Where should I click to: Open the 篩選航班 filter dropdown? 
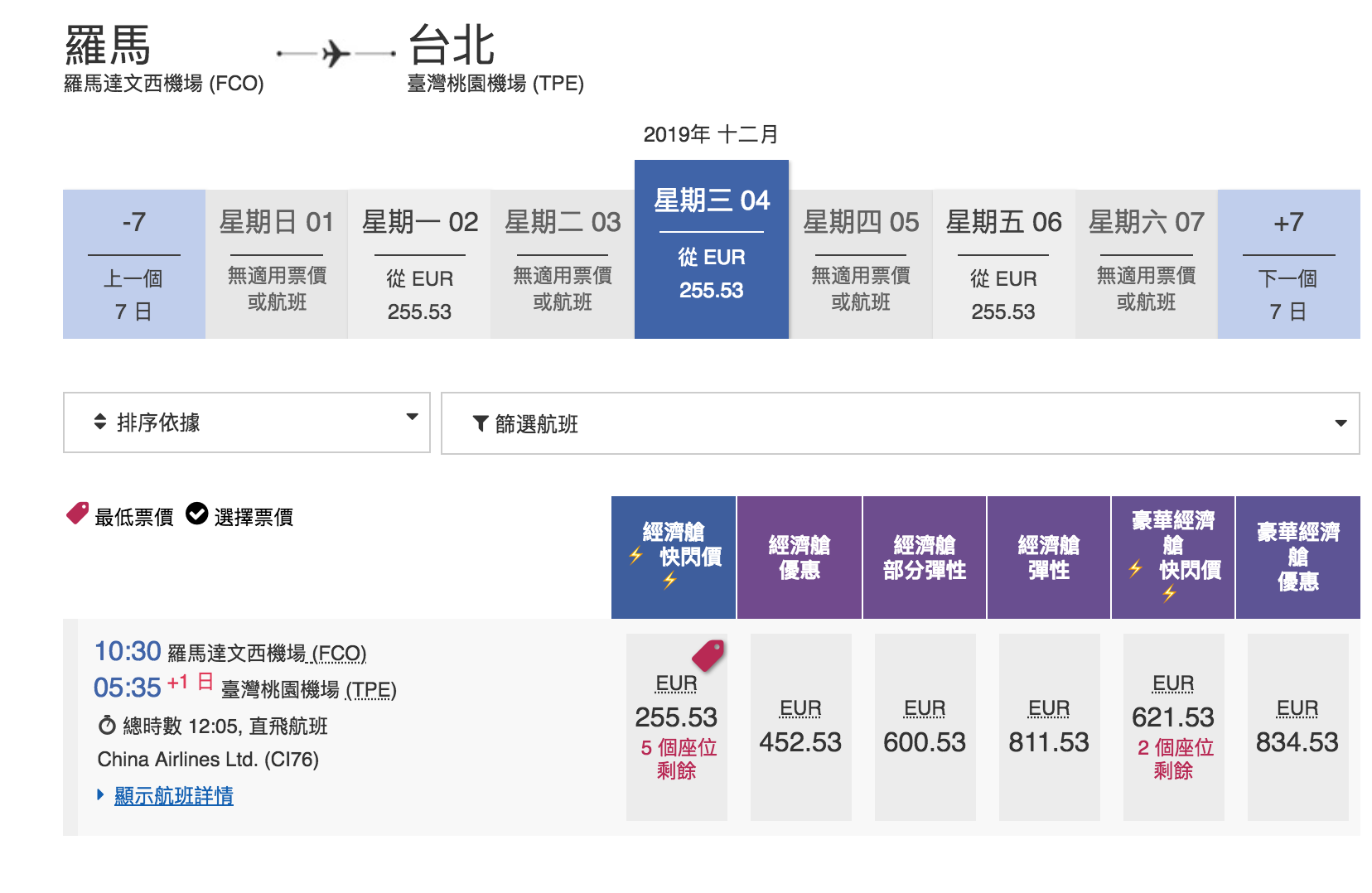[901, 423]
